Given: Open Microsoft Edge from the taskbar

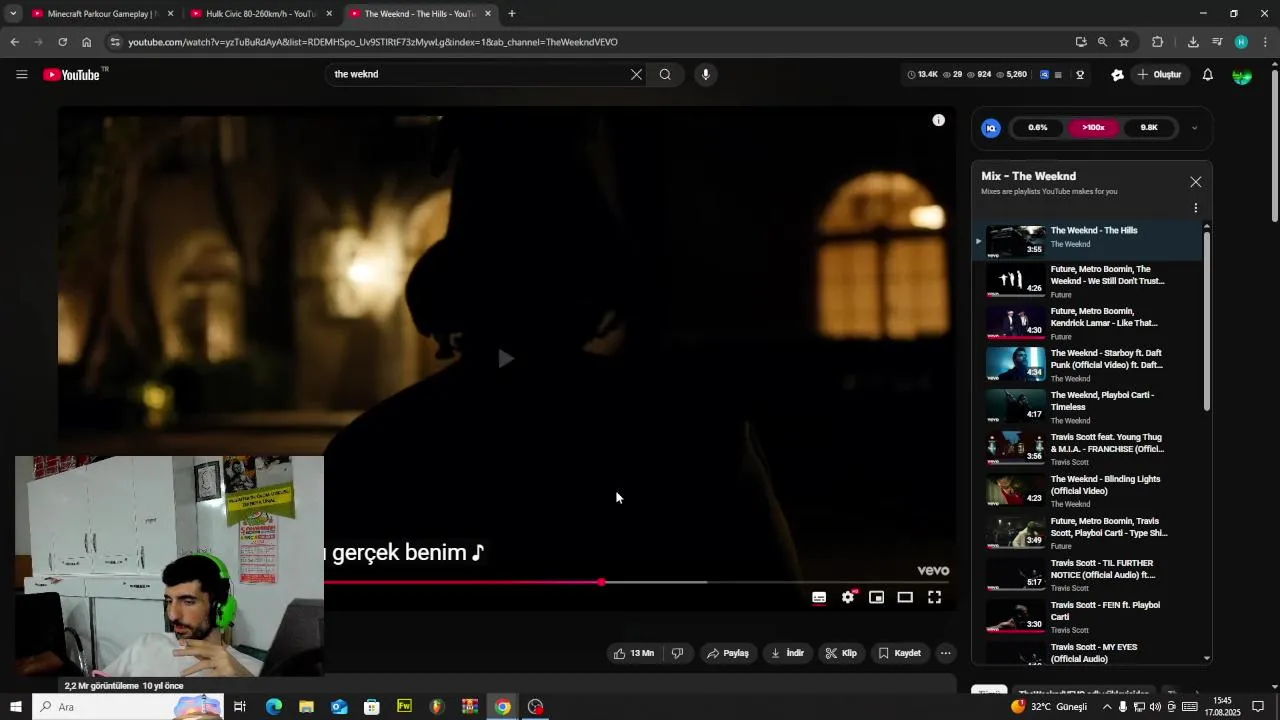Looking at the screenshot, I should [273, 707].
